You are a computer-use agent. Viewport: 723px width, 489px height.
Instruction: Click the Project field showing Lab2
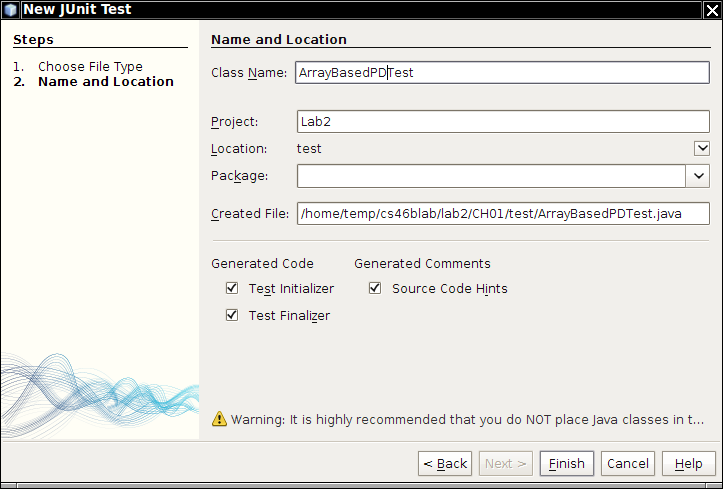click(x=502, y=122)
